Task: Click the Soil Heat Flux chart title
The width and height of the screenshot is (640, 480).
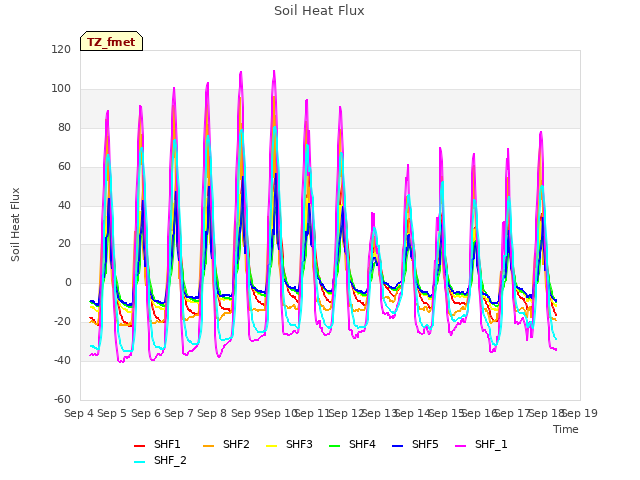Action: (x=319, y=11)
